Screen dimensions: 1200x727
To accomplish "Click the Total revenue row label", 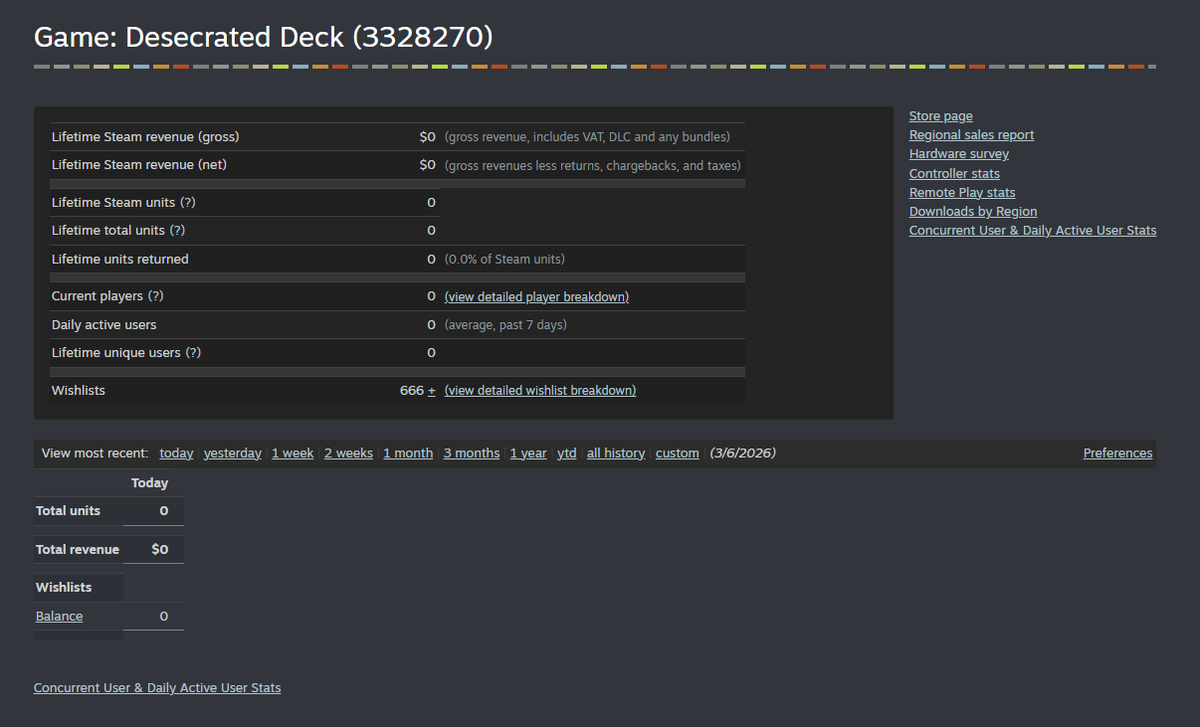I will click(x=77, y=550).
